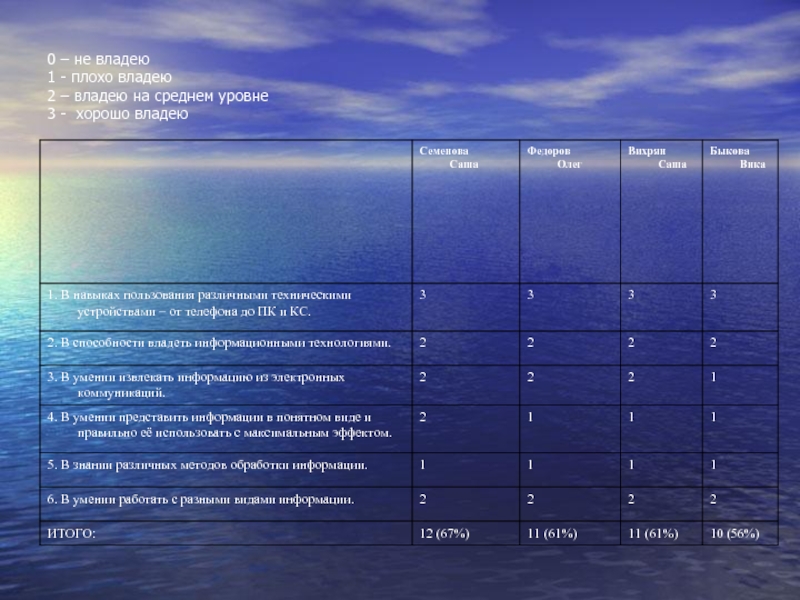Screen dimensions: 800x600
Task: Click Федоров's score in row 6
Action: [531, 499]
